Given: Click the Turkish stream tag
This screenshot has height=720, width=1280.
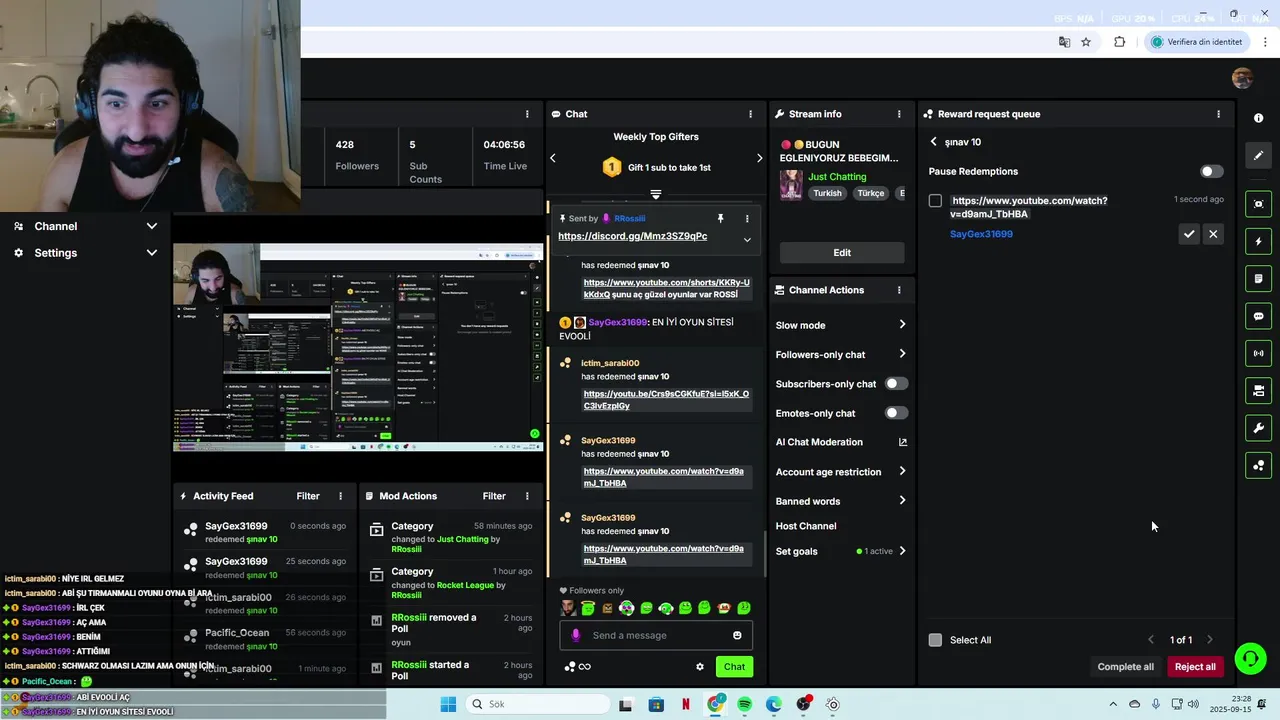Looking at the screenshot, I should click(x=827, y=193).
